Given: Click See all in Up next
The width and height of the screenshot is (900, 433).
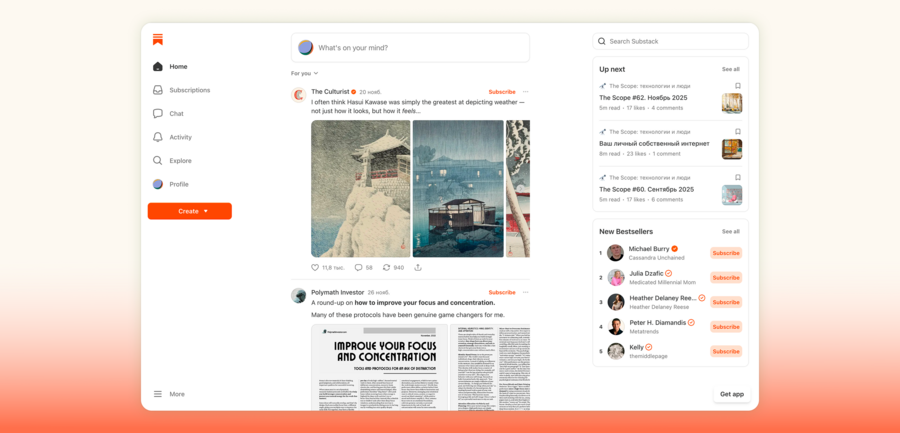Looking at the screenshot, I should [731, 69].
